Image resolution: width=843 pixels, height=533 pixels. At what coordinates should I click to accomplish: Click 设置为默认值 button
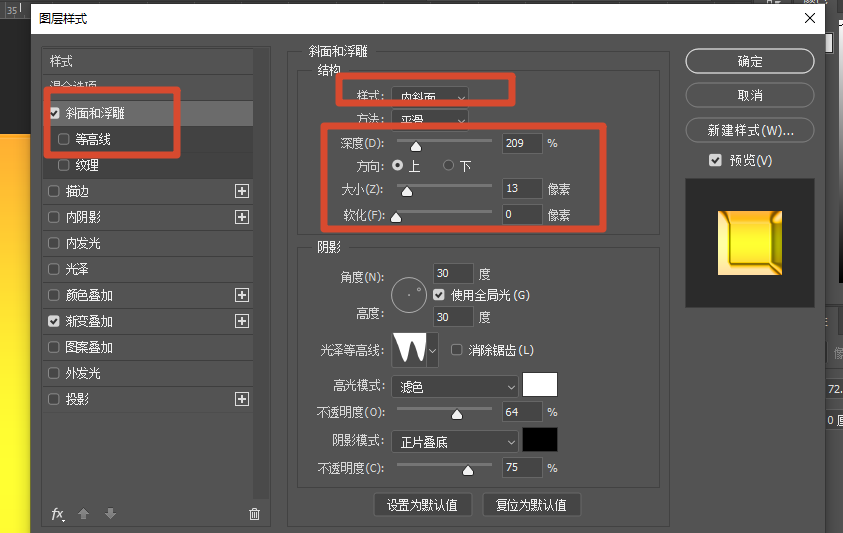423,505
